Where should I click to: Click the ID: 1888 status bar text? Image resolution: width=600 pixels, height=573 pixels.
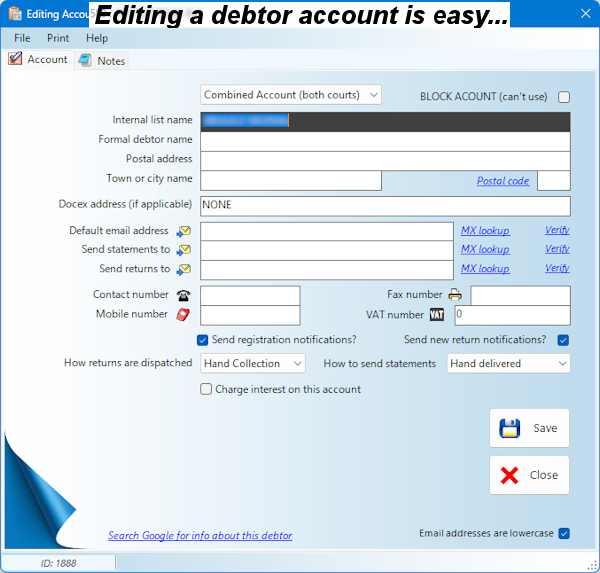click(58, 563)
